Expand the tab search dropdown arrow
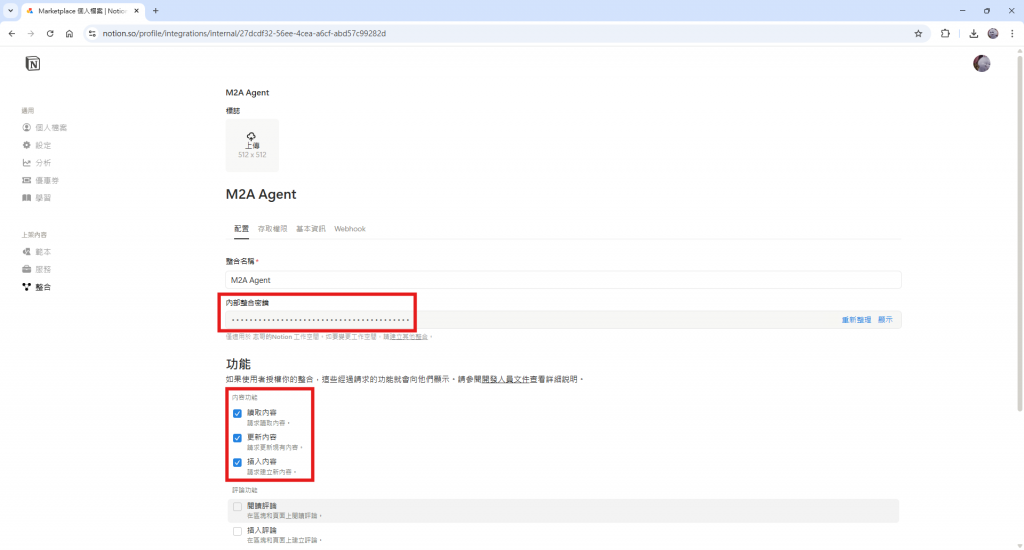 tap(10, 10)
